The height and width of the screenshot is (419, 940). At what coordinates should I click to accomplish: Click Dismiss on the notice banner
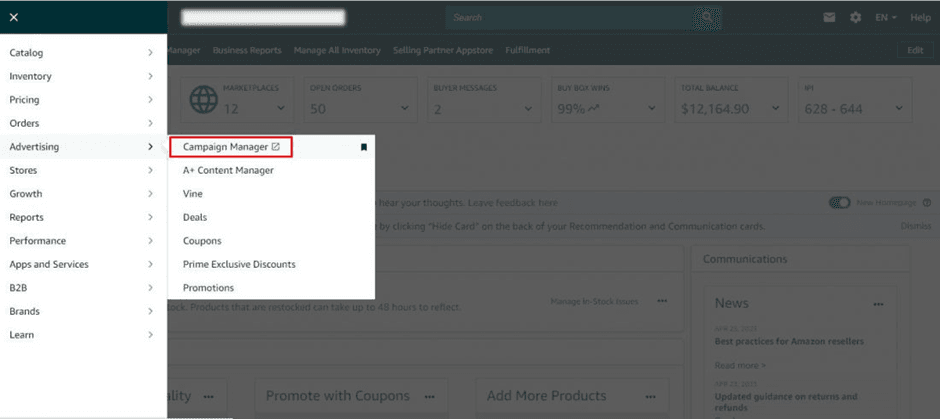pyautogui.click(x=916, y=226)
